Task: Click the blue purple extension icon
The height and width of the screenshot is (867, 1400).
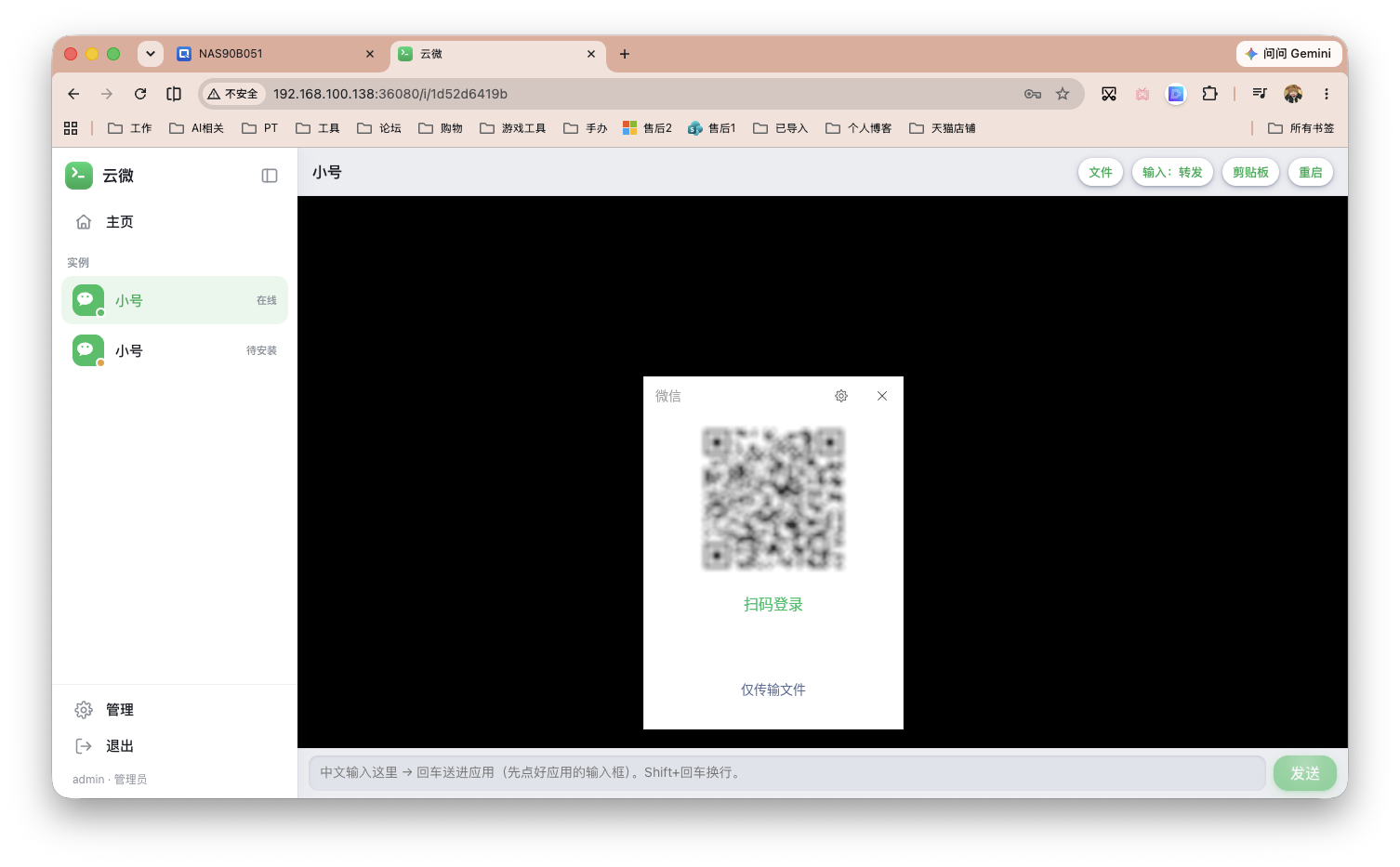Action: 1176,94
